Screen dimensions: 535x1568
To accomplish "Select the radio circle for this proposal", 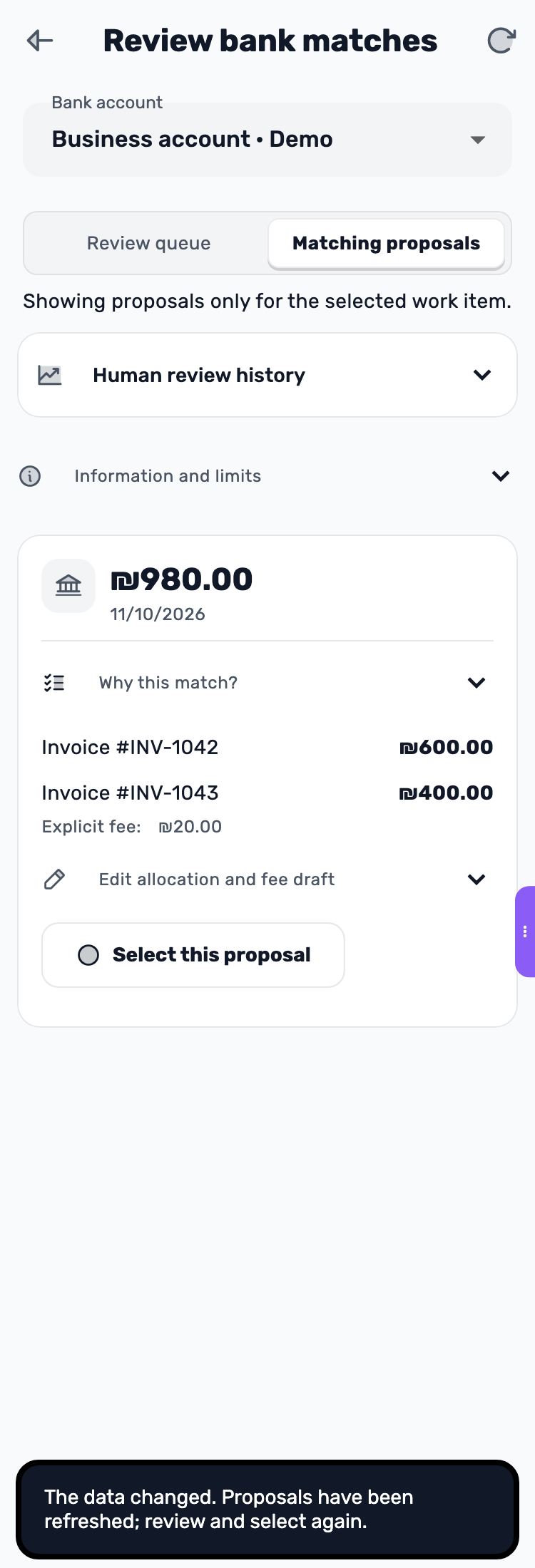I will tap(88, 955).
